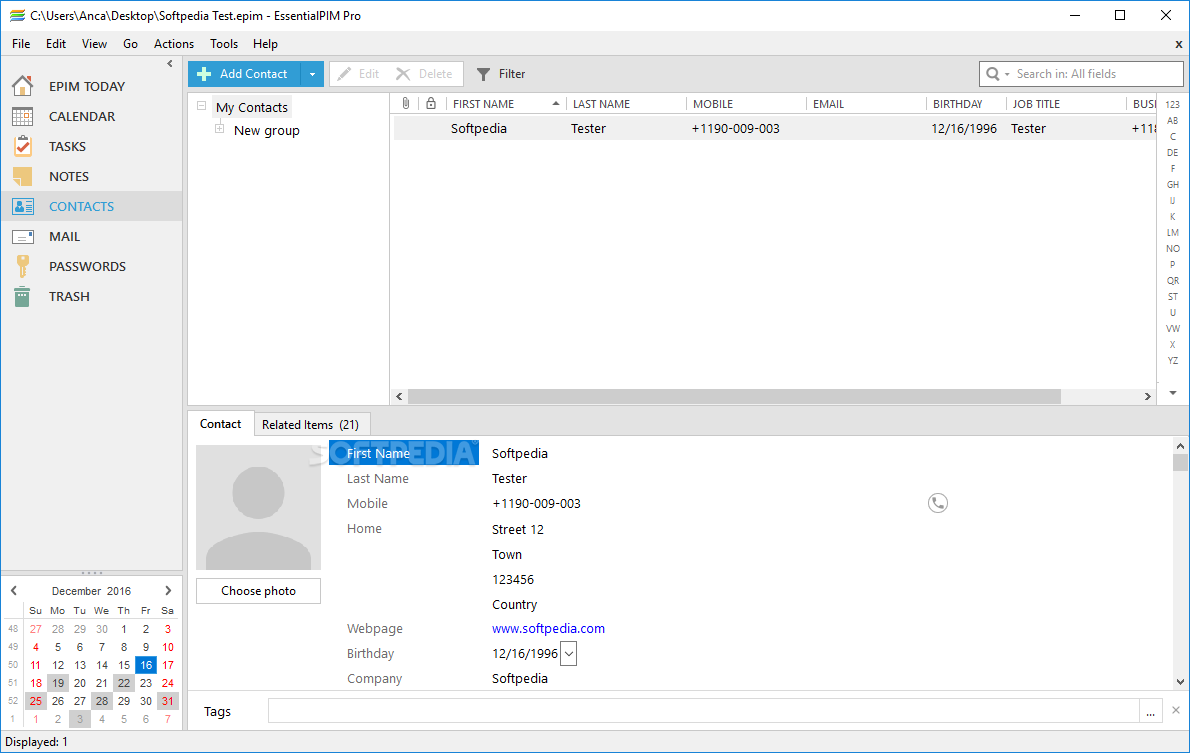Select the Softpedia Tester contact row
This screenshot has width=1190, height=753.
pos(774,128)
